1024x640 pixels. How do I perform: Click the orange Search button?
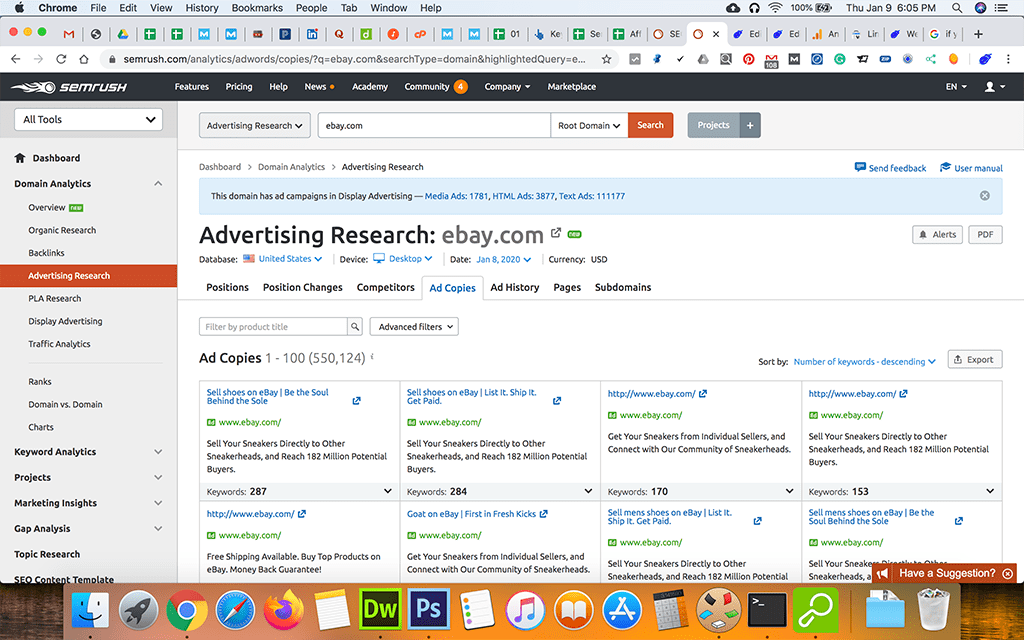coord(650,125)
